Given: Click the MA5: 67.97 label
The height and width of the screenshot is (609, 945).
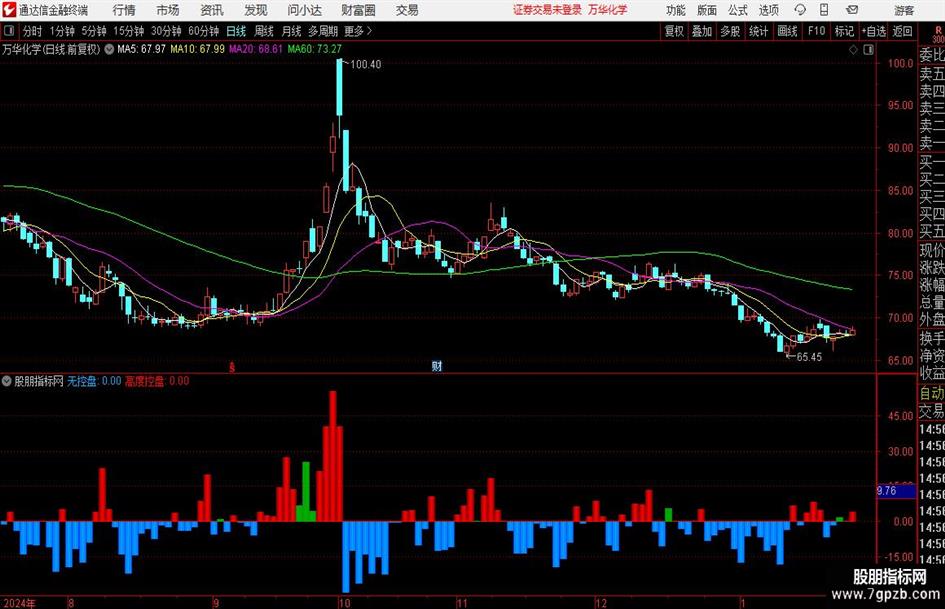Looking at the screenshot, I should point(141,49).
